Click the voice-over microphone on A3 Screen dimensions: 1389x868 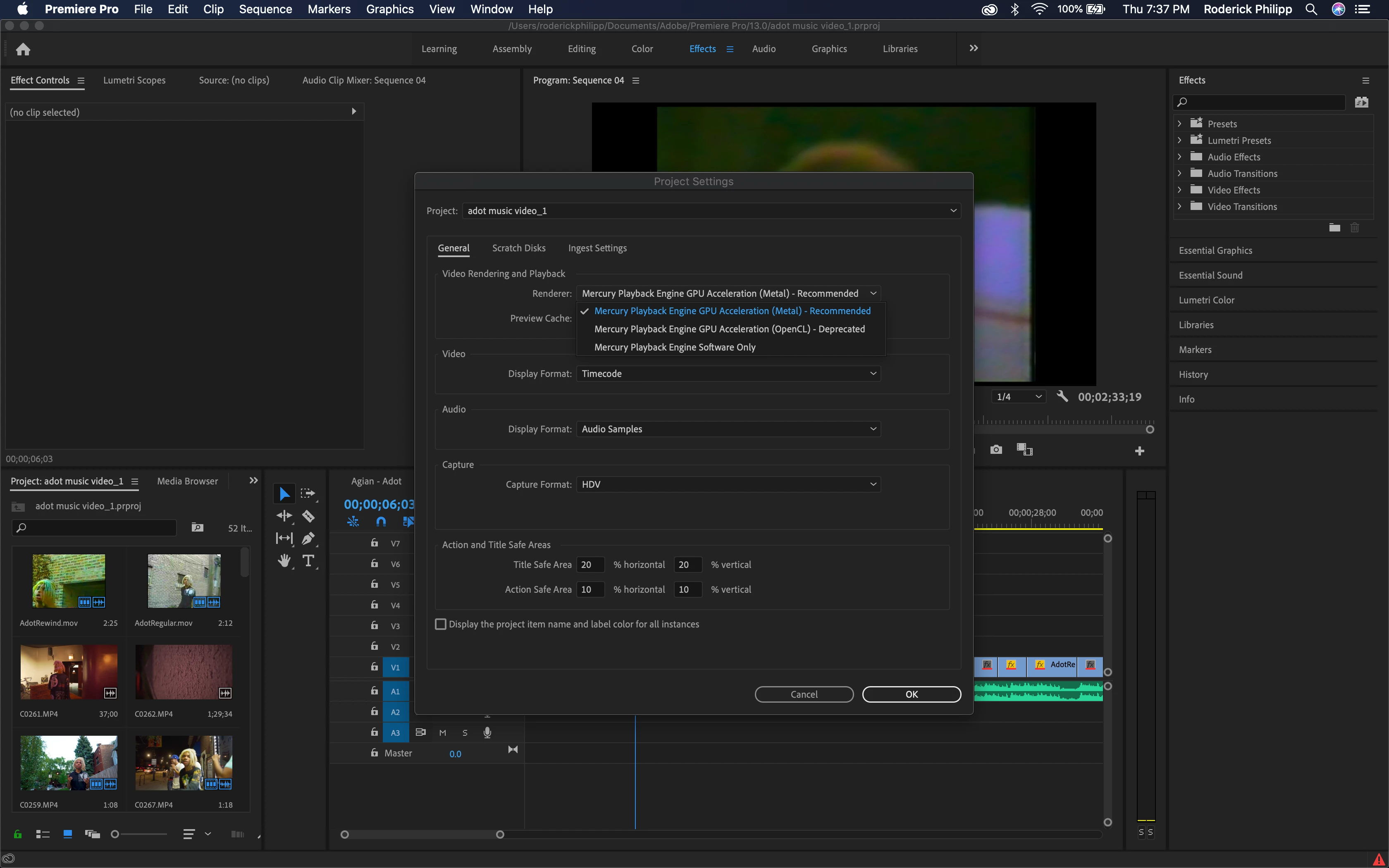point(487,732)
